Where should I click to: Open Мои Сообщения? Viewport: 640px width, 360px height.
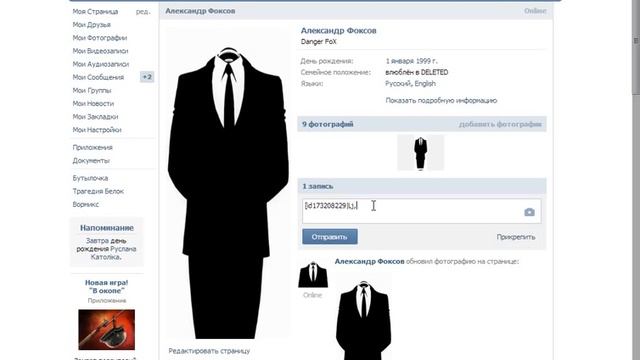tap(98, 77)
